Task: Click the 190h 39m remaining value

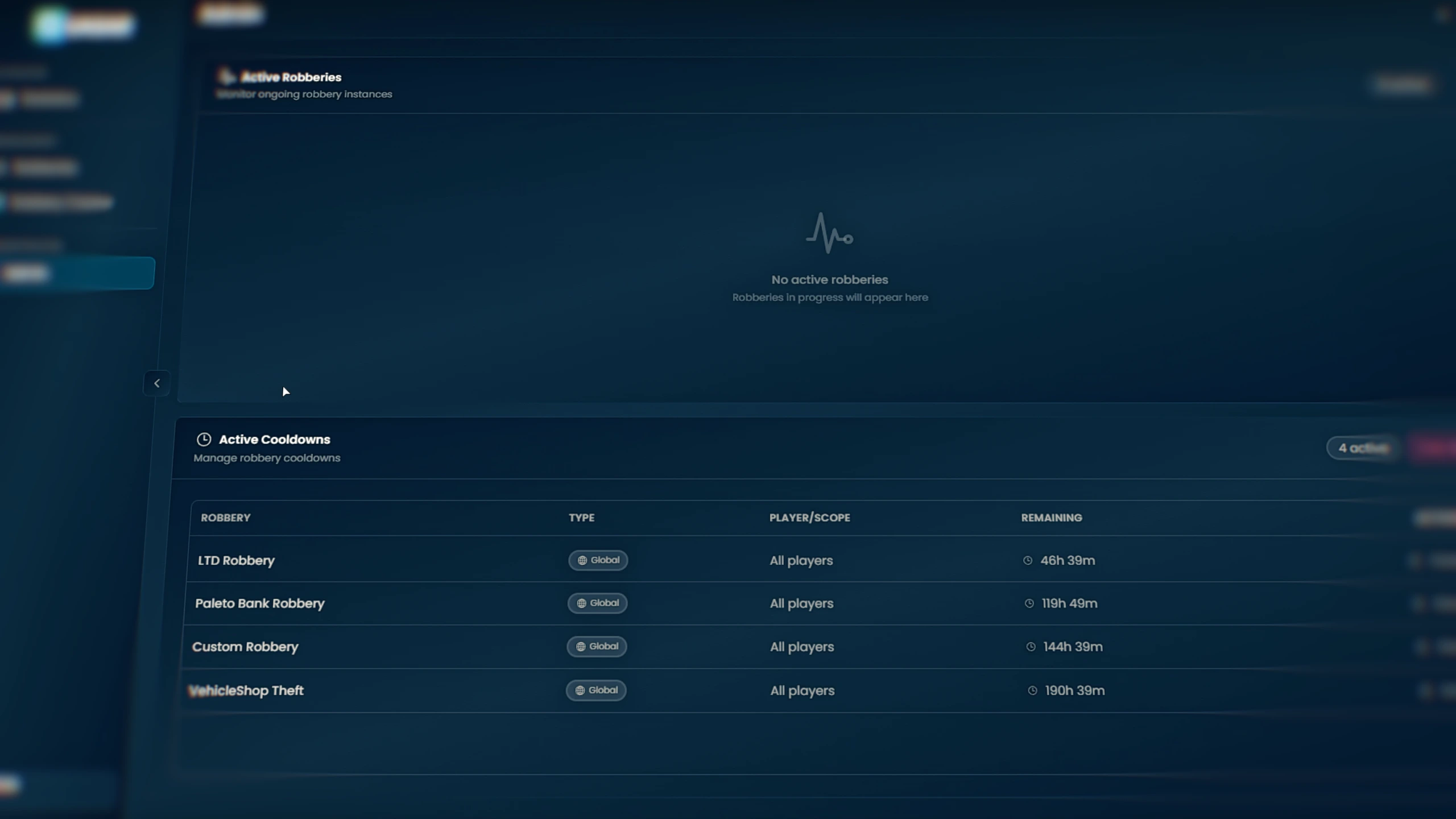Action: coord(1075,690)
